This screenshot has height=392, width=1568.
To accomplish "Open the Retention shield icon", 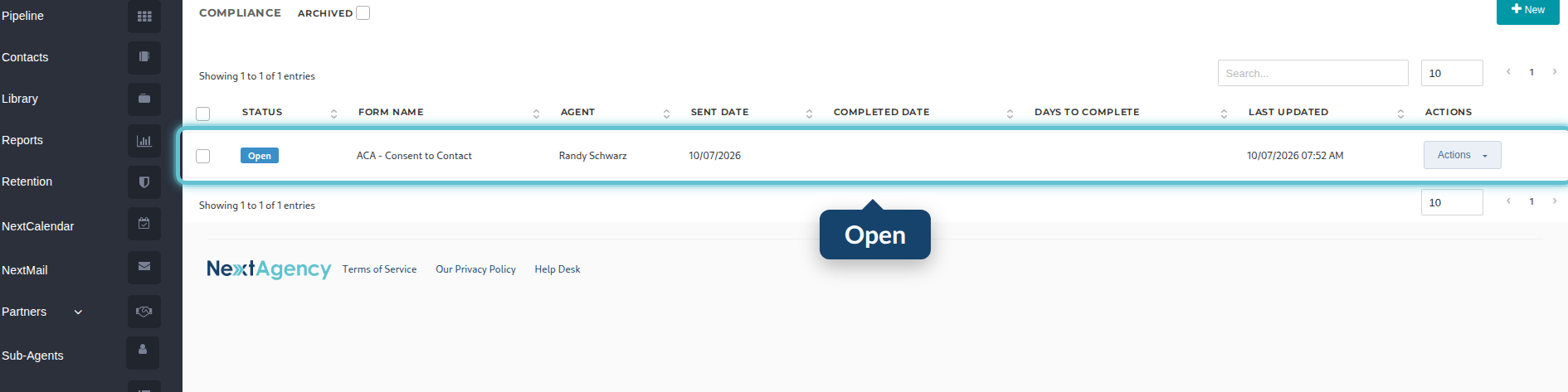I will point(144,181).
